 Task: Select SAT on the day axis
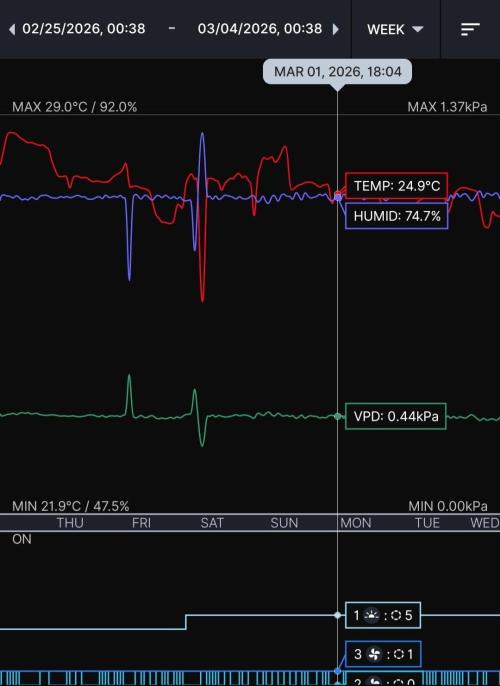click(212, 523)
